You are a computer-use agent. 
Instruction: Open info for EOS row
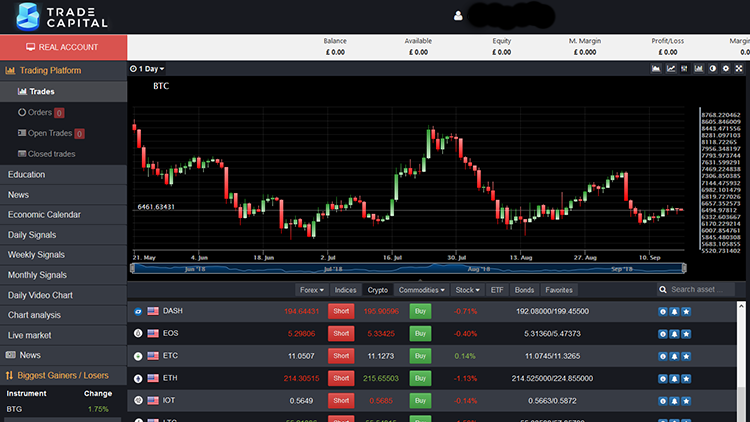(x=662, y=334)
